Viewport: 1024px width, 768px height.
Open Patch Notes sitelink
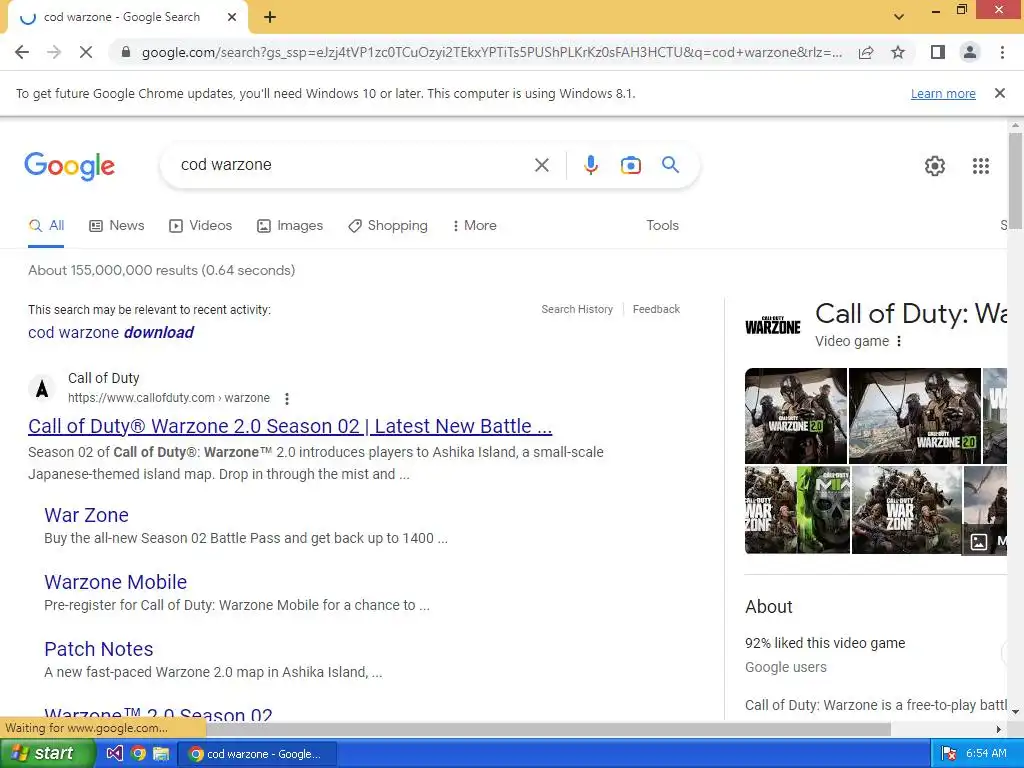coord(99,649)
